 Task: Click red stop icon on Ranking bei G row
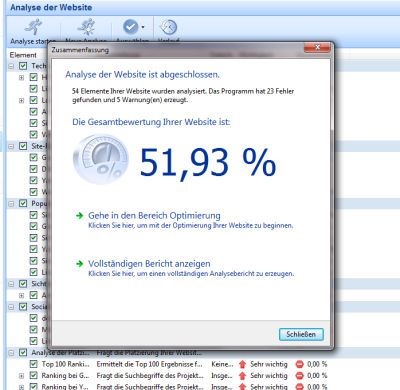[300, 376]
